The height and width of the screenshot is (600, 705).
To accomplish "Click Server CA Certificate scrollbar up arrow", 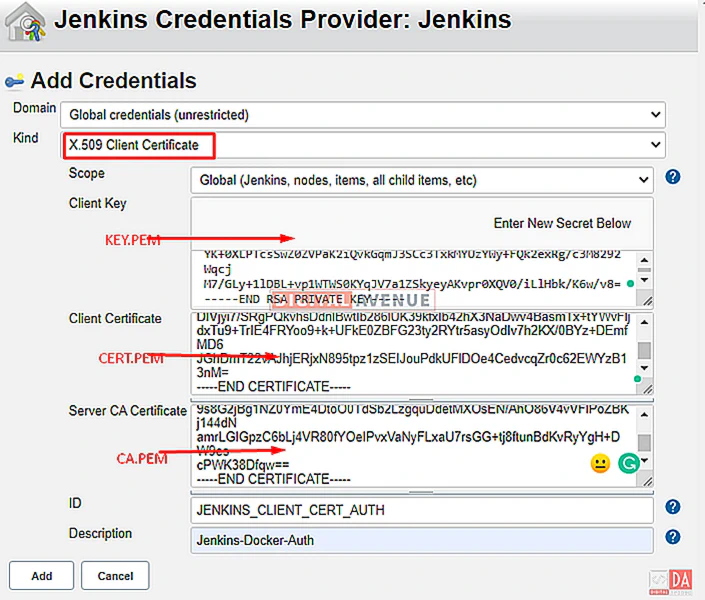I will (x=644, y=414).
